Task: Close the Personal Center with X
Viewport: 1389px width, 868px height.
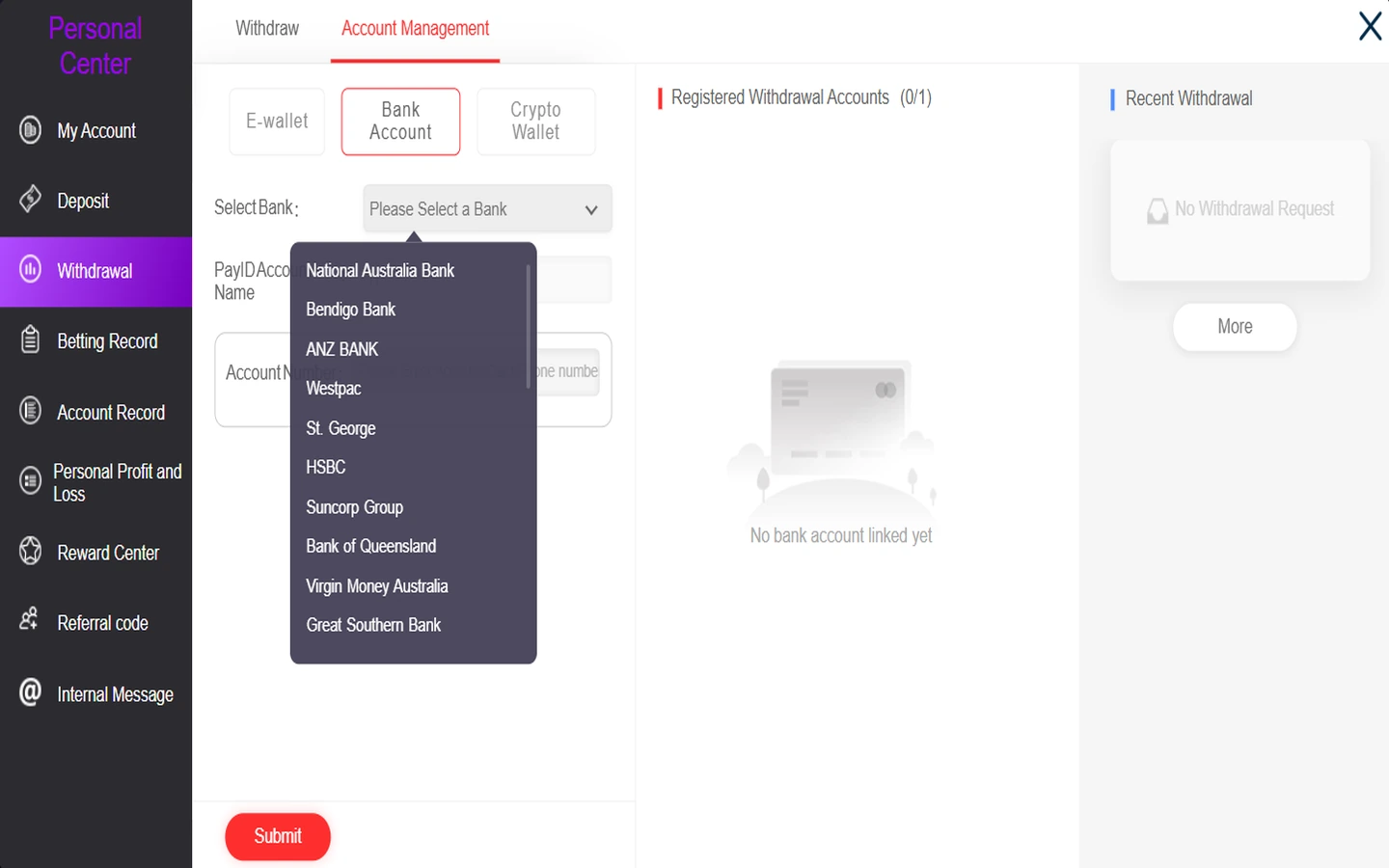Action: [1370, 26]
